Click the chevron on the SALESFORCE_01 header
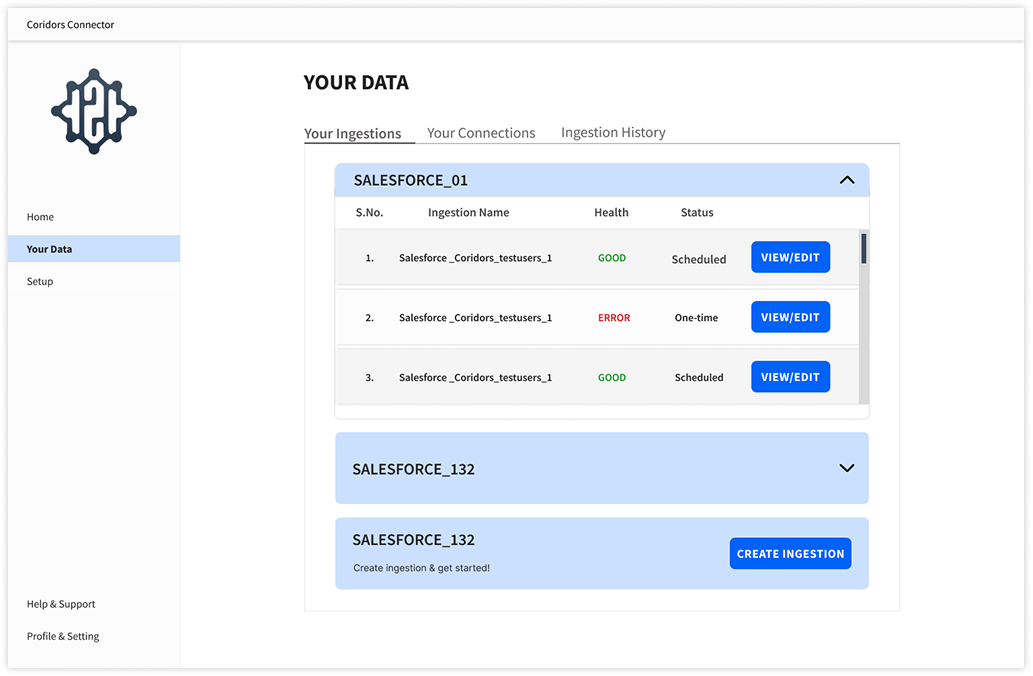 click(x=847, y=180)
